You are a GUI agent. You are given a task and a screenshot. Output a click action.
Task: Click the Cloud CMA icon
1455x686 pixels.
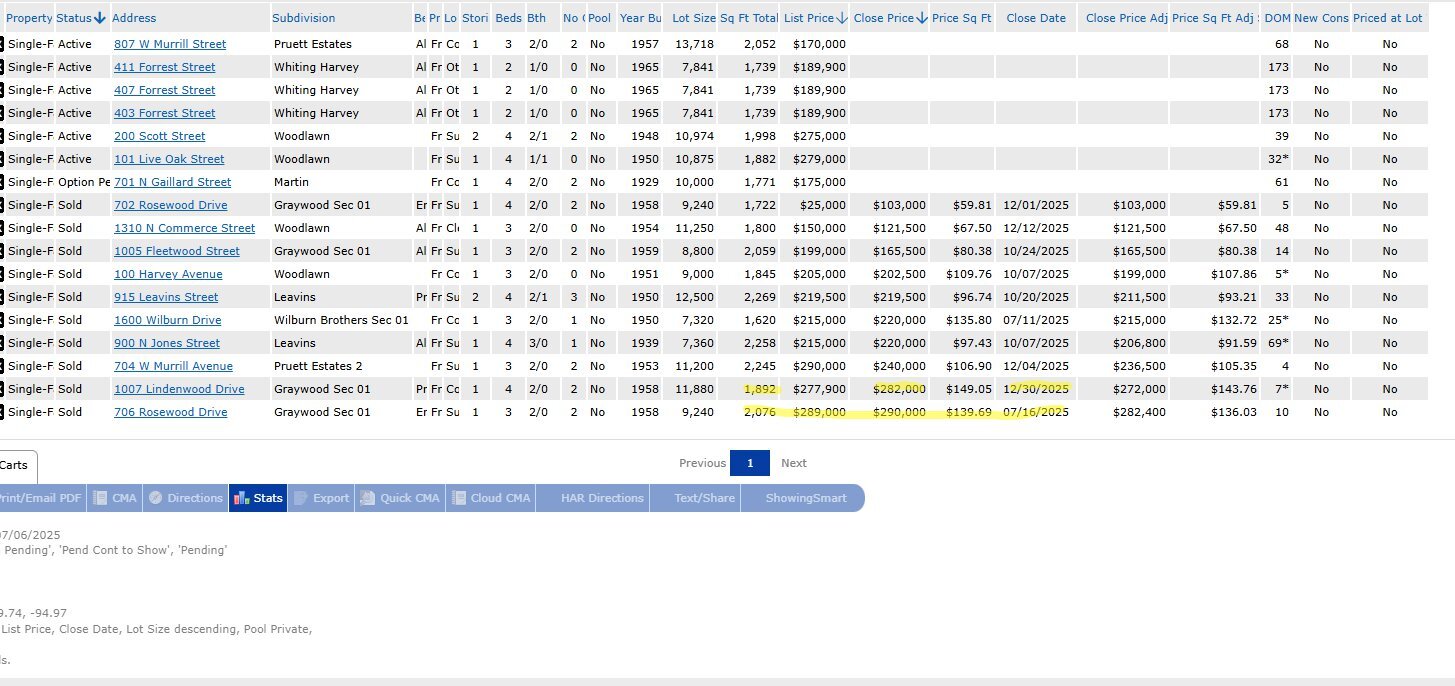point(458,498)
